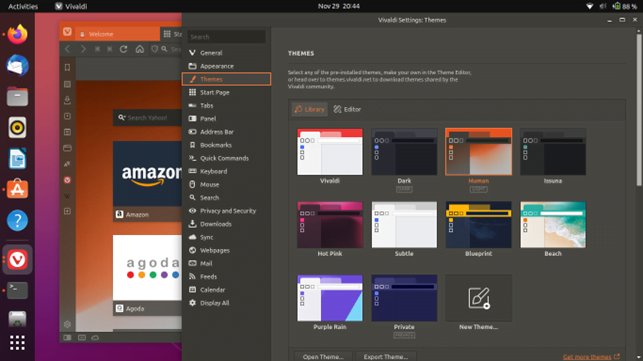643x361 pixels.
Task: Open Quick Commands settings category
Action: click(226, 158)
